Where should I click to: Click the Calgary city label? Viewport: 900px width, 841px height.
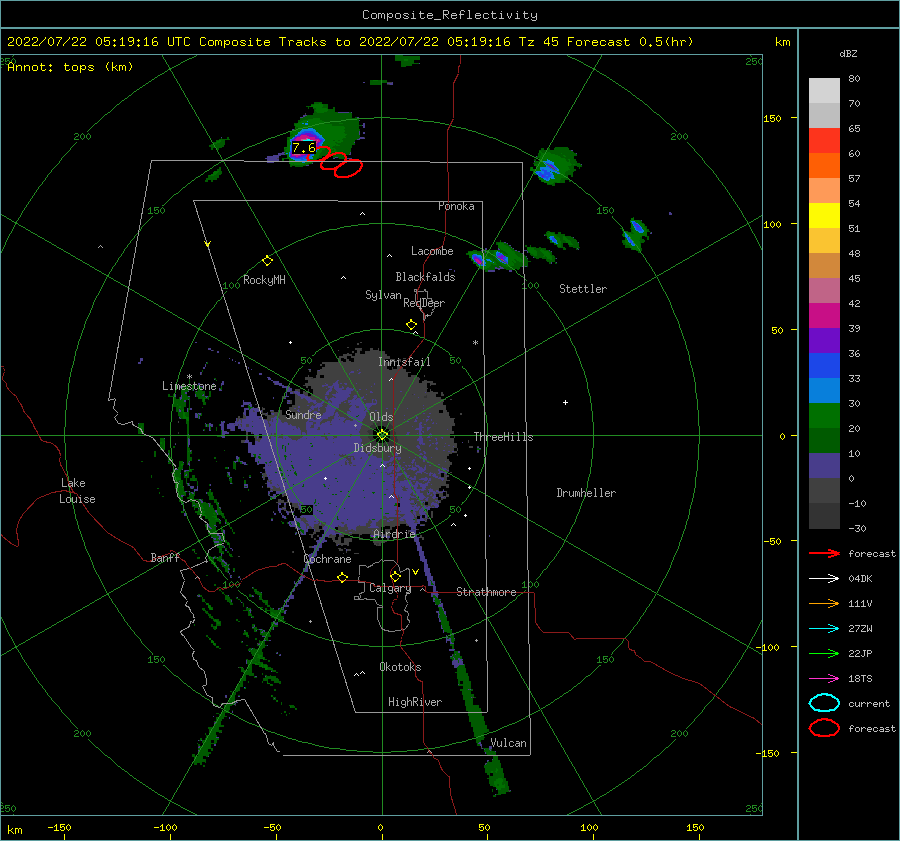[390, 588]
